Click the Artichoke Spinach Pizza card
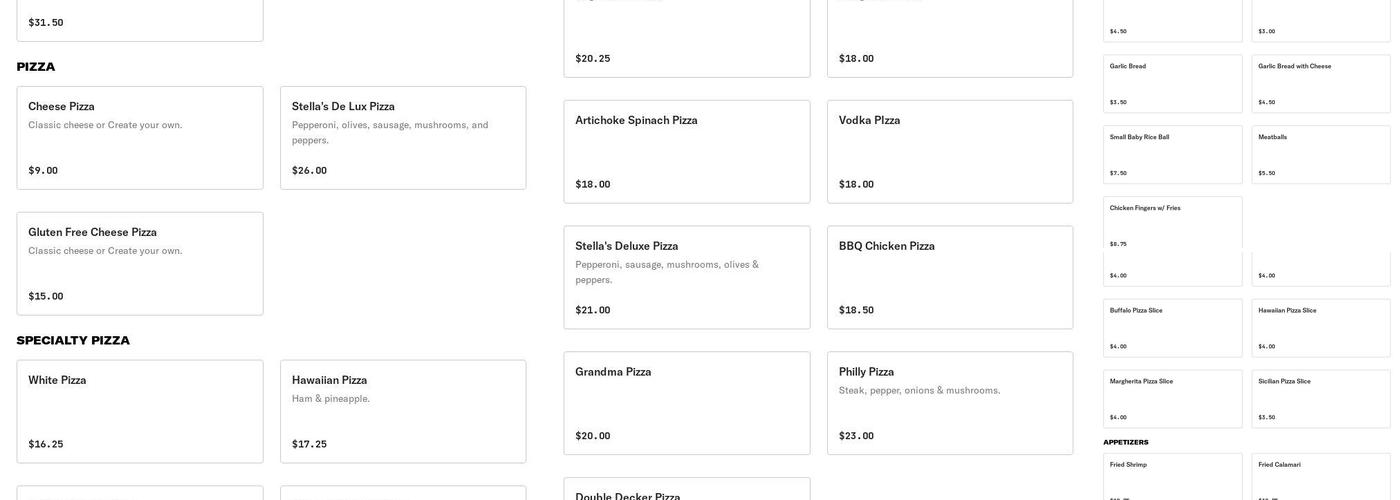The width and height of the screenshot is (1400, 500). (x=687, y=151)
